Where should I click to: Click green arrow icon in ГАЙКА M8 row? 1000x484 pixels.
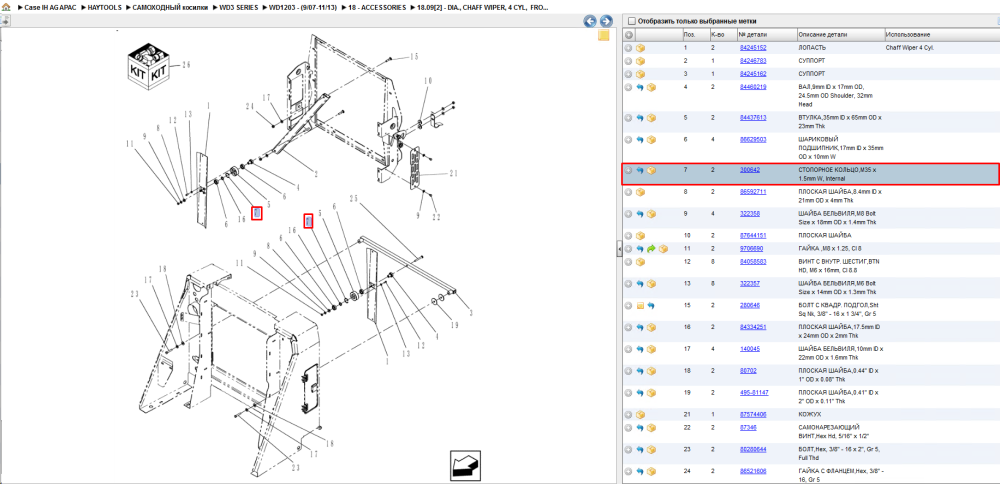point(652,249)
